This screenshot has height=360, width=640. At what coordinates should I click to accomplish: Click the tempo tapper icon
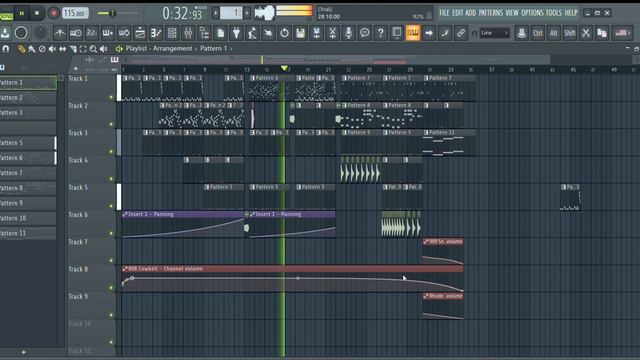click(x=252, y=33)
